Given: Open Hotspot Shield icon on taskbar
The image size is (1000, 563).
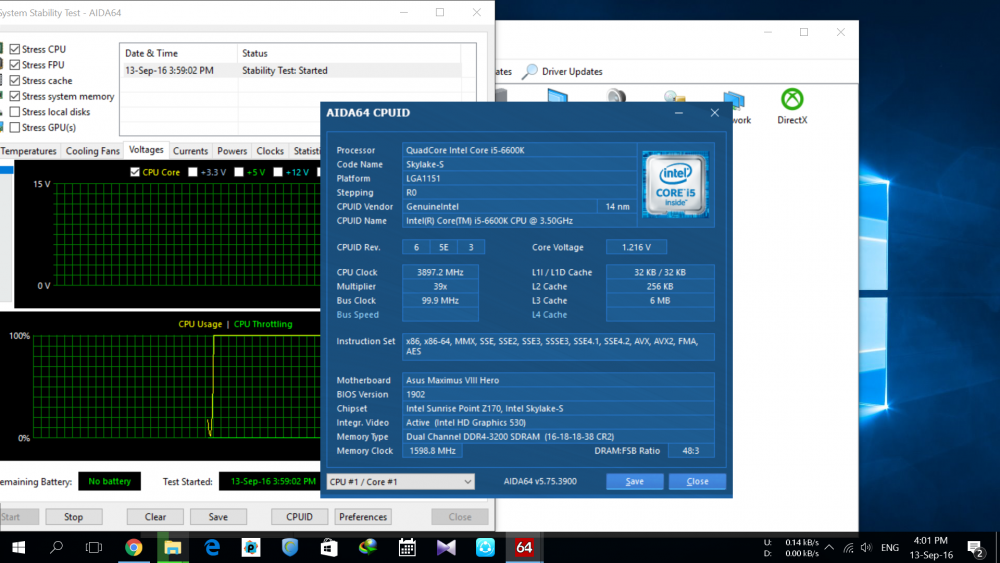Looking at the screenshot, I should point(290,547).
